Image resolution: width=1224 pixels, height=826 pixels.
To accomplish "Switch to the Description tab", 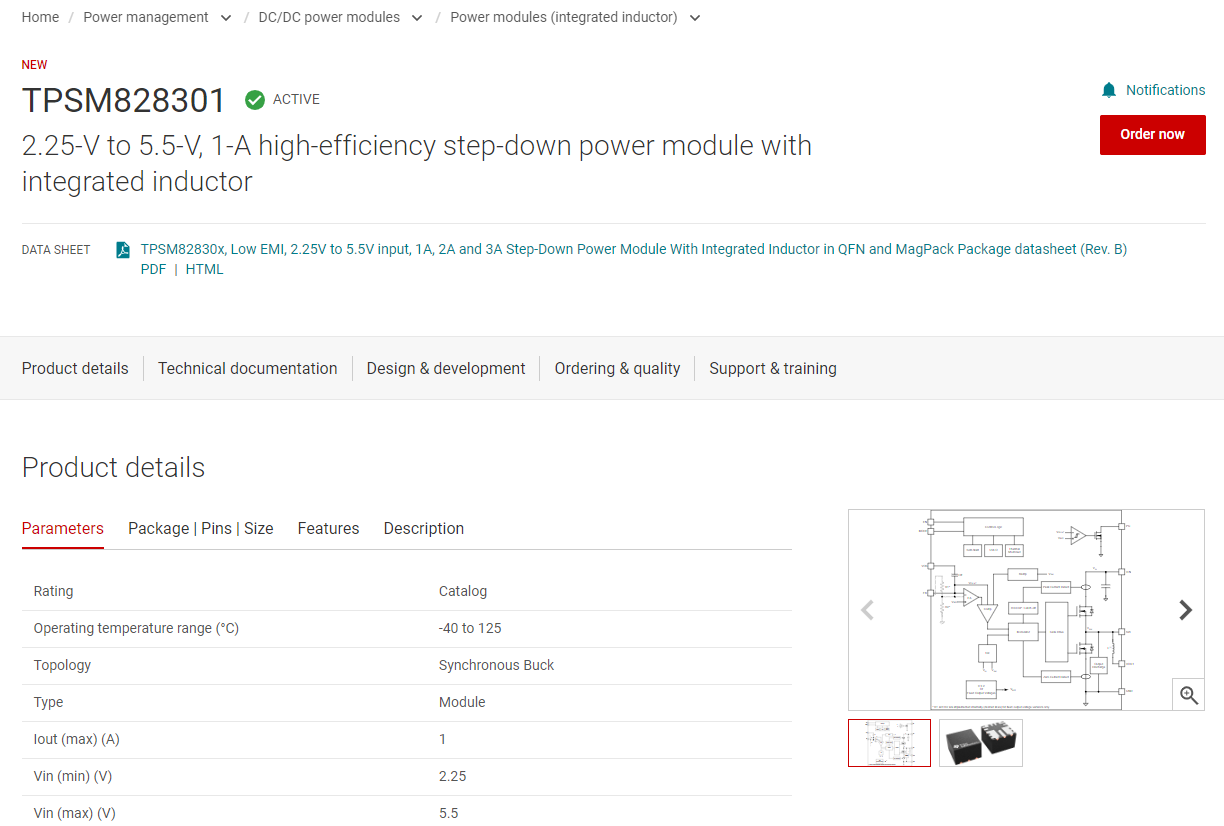I will pyautogui.click(x=424, y=528).
